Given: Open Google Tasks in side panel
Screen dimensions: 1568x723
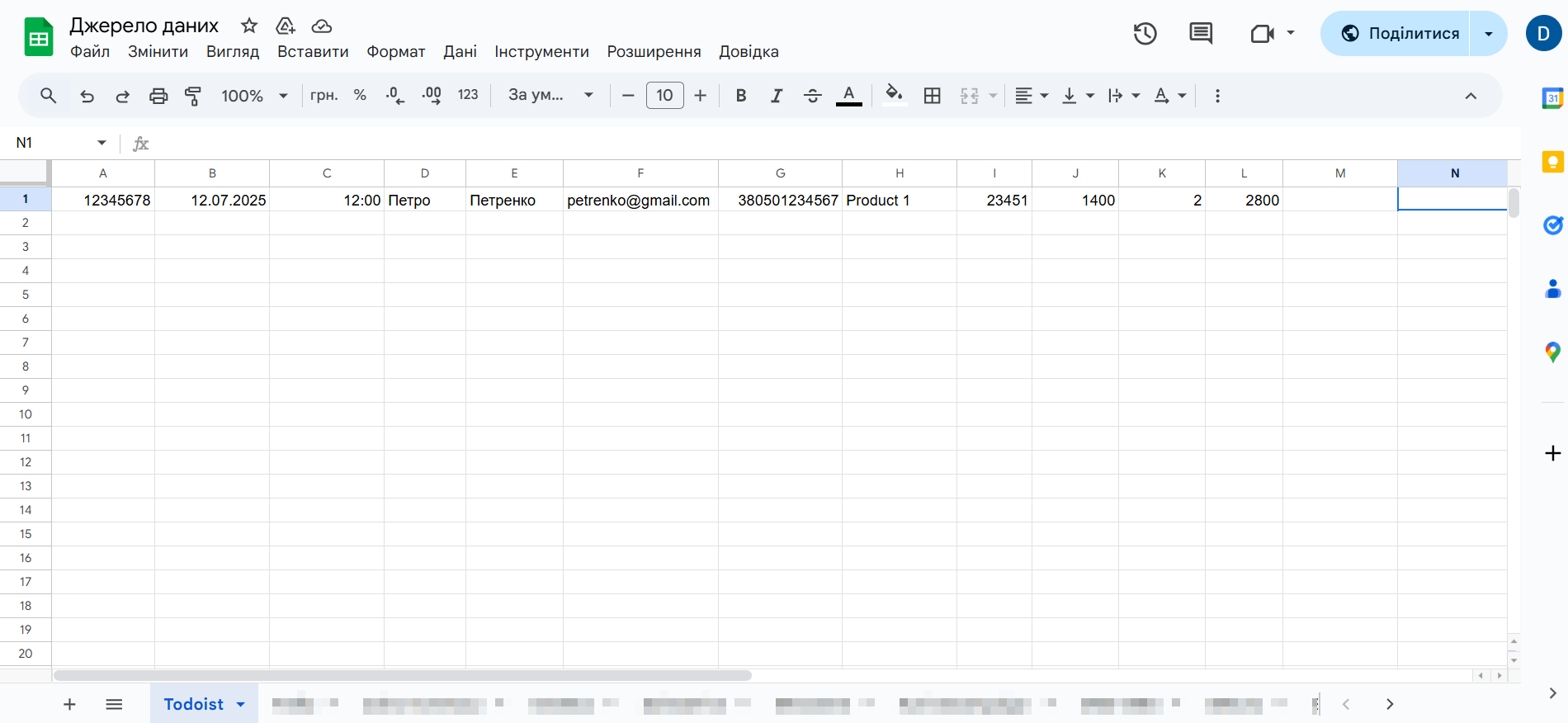Looking at the screenshot, I should (1552, 224).
